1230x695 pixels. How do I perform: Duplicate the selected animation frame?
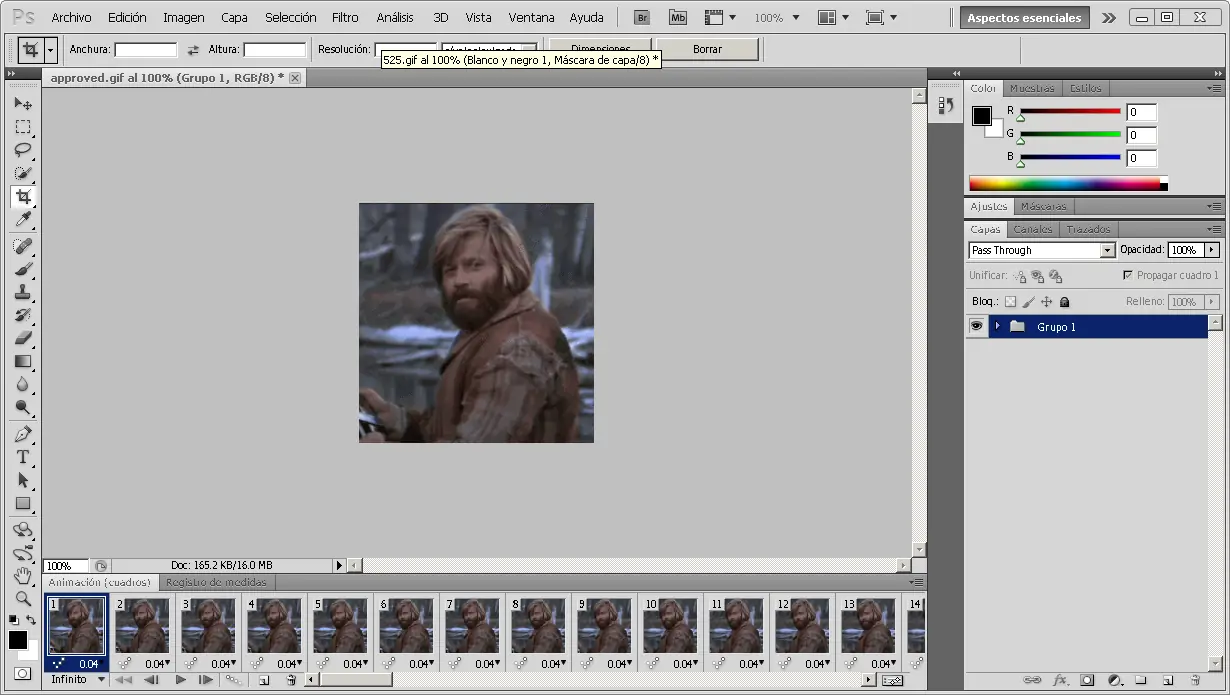click(264, 680)
